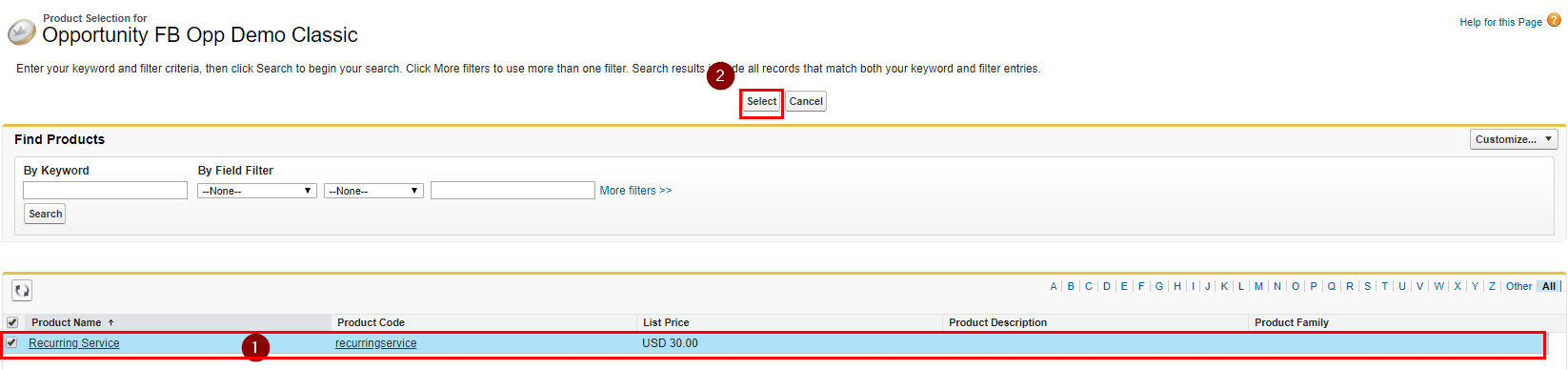Open the More filters link
Screen dimensions: 1568x370
click(635, 191)
